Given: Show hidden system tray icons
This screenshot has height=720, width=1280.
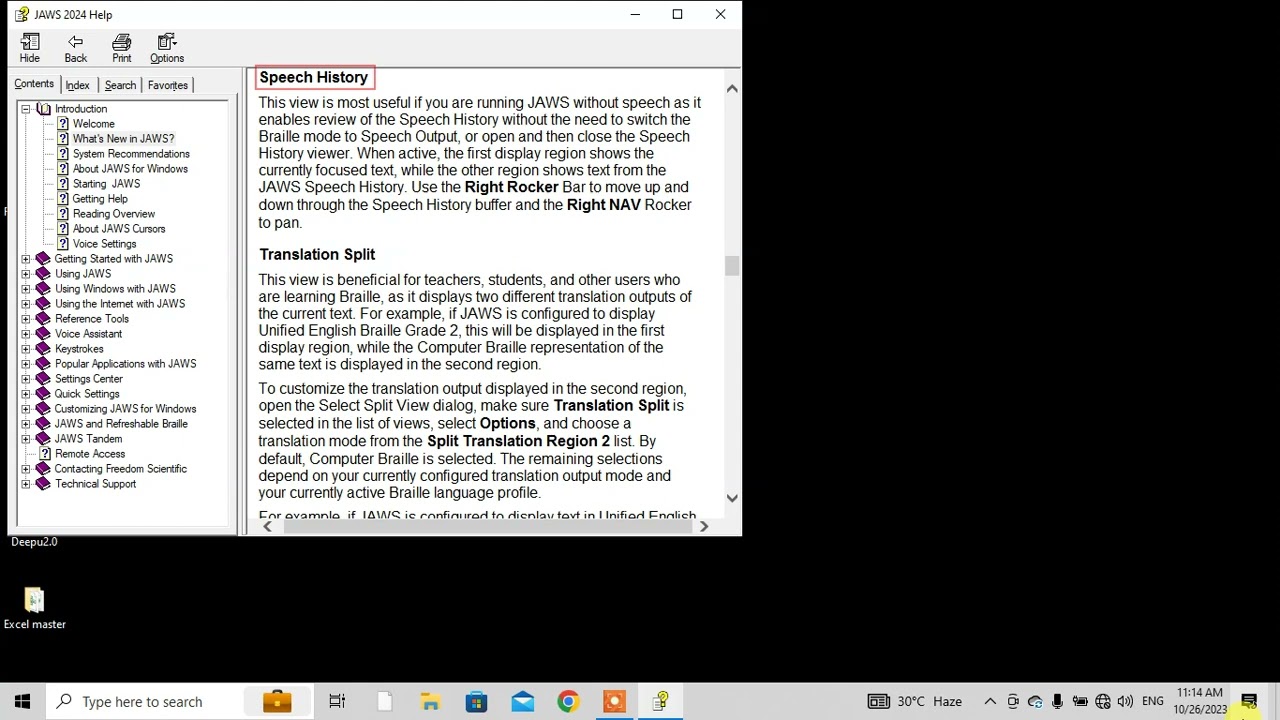Looking at the screenshot, I should pyautogui.click(x=990, y=702).
